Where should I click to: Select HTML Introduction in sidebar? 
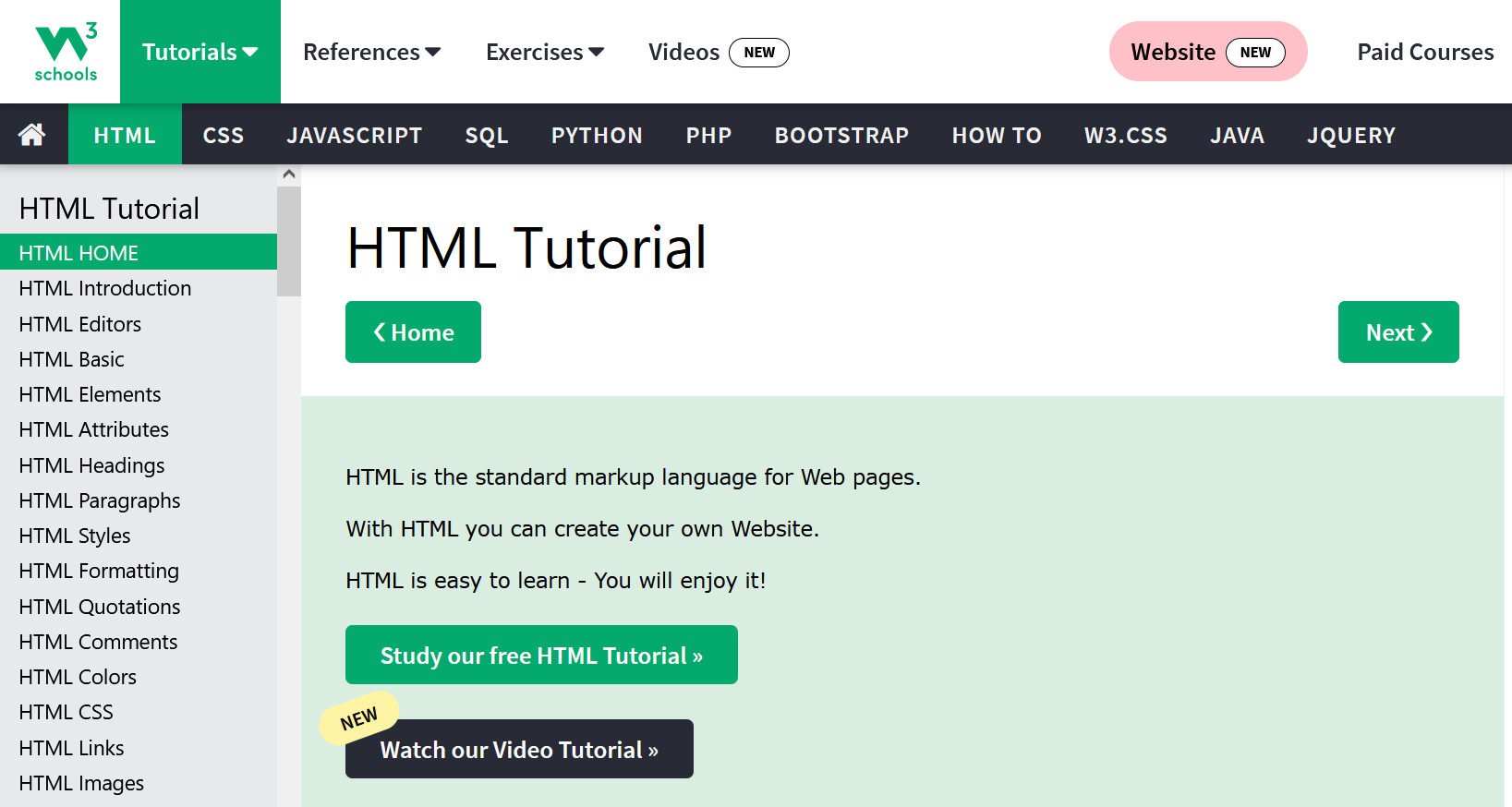105,288
